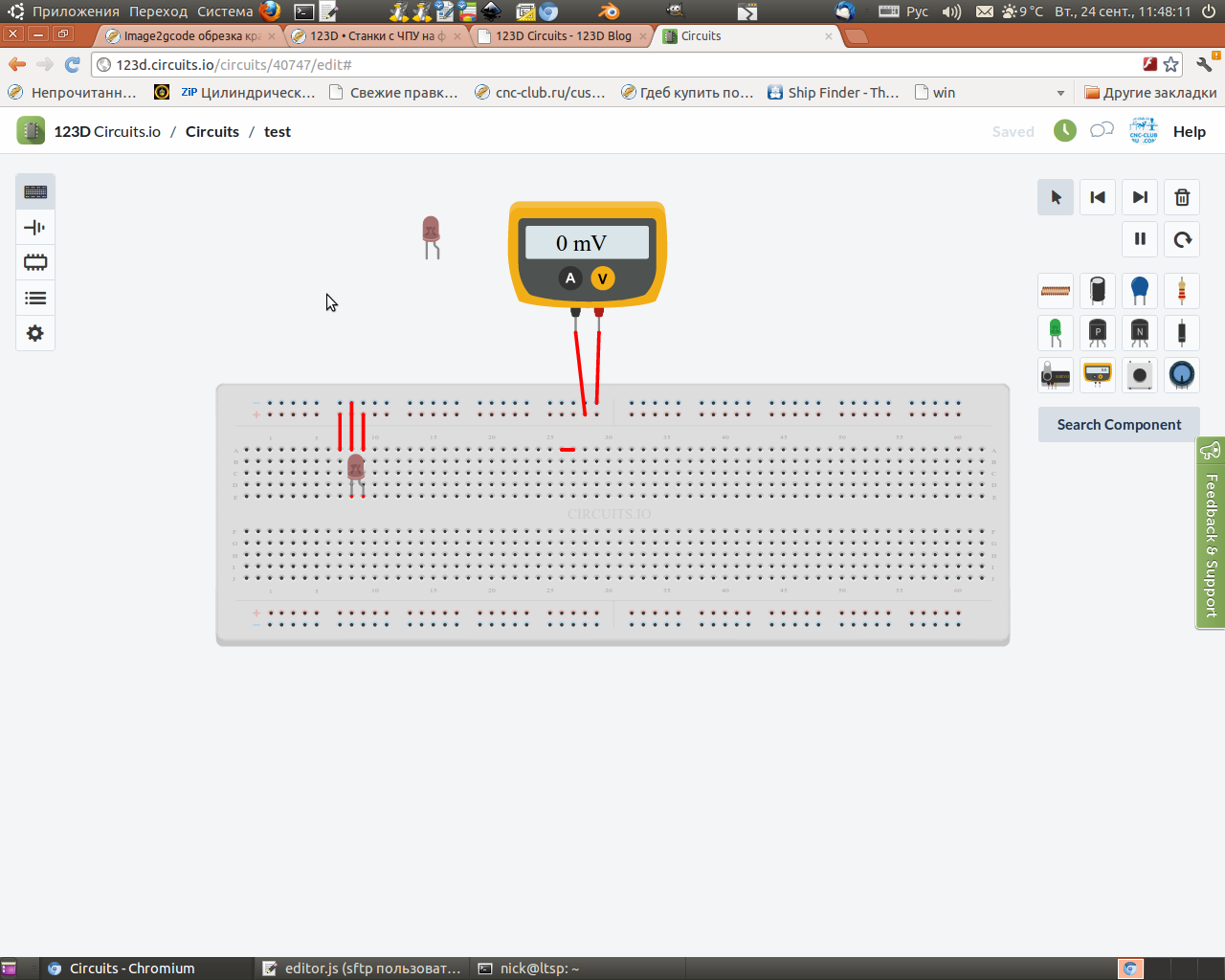This screenshot has width=1225, height=980.
Task: Open the PCB chip view
Action: pyautogui.click(x=35, y=262)
